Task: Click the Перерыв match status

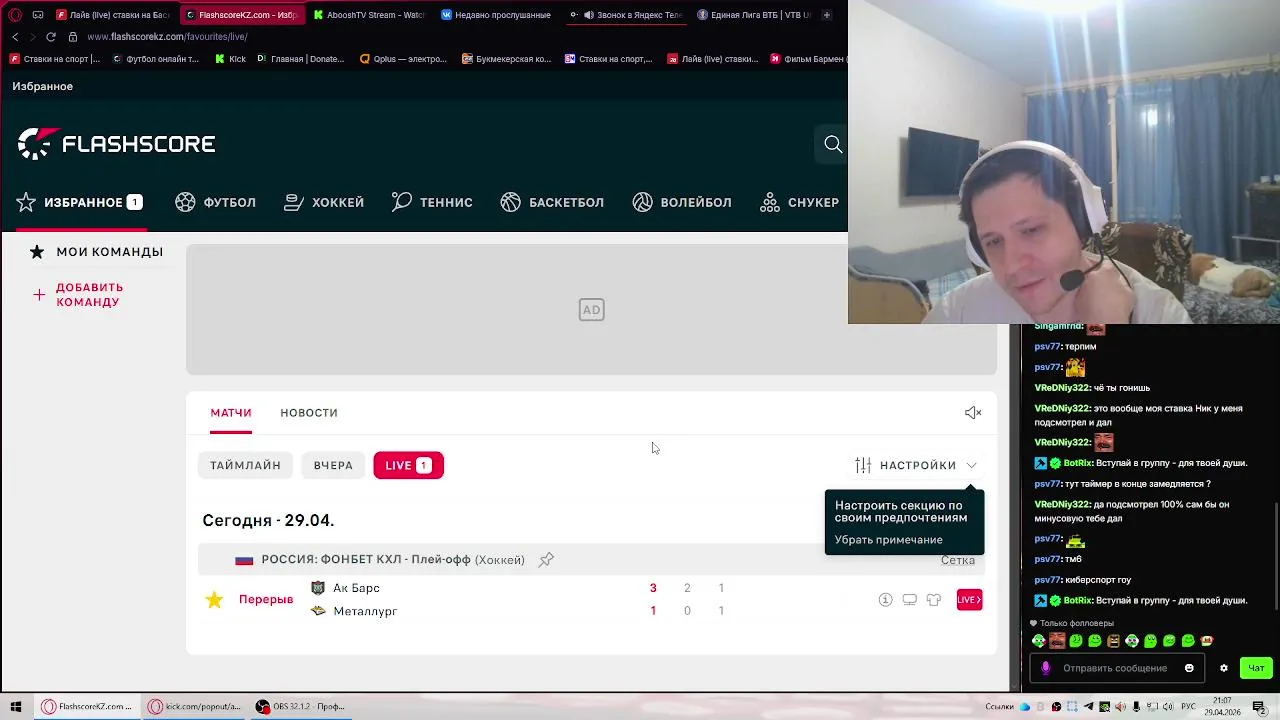Action: click(x=266, y=600)
